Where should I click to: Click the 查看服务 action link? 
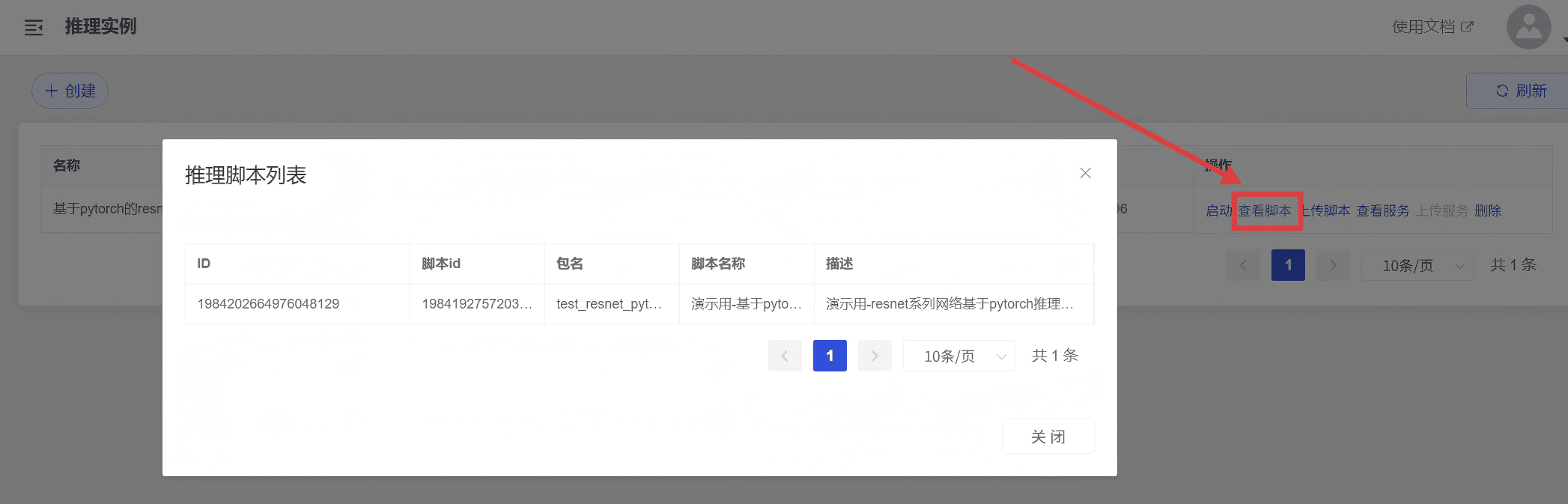point(1382,211)
